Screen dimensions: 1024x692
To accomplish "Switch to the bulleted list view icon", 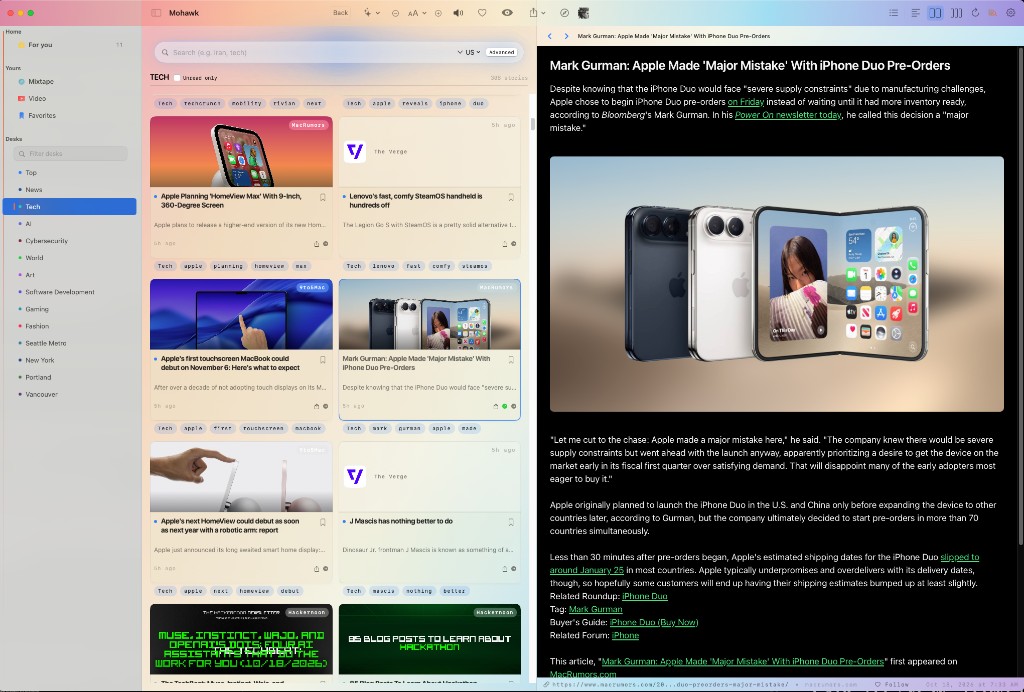I will point(893,13).
